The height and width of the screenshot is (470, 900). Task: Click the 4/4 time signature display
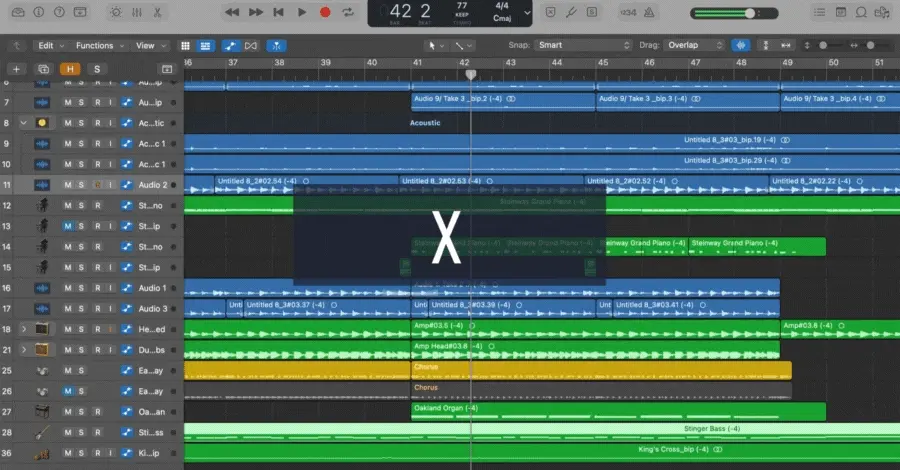[x=502, y=6]
